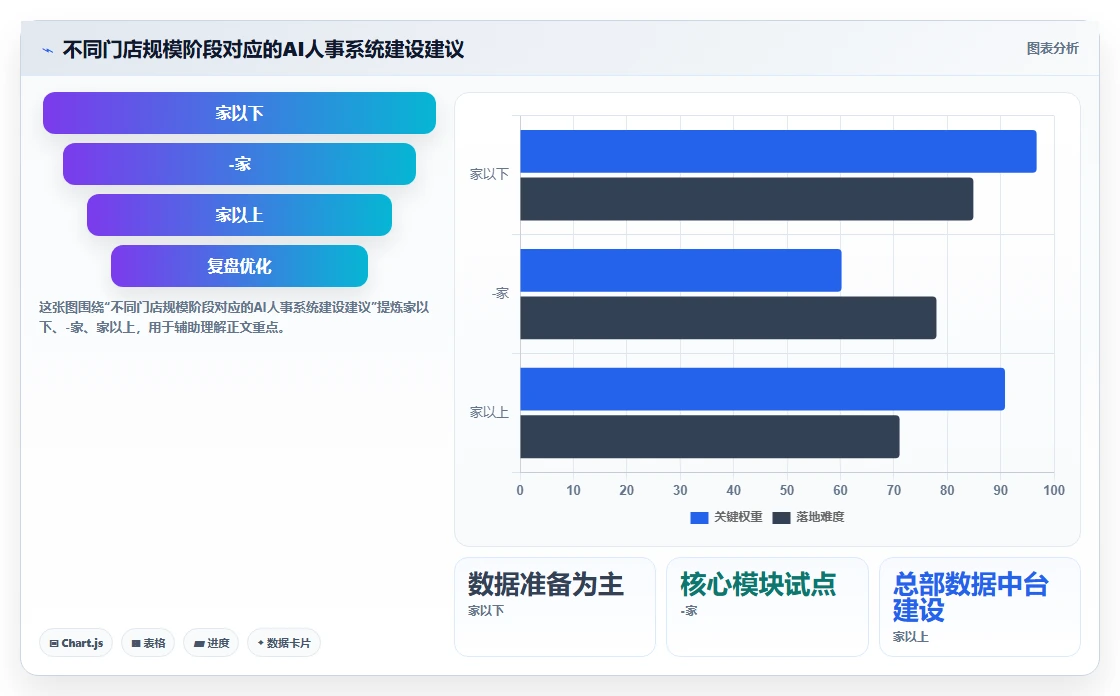The height and width of the screenshot is (696, 1120).
Task: Click the blue 关键权重 bar for 家以上
Action: click(x=762, y=389)
